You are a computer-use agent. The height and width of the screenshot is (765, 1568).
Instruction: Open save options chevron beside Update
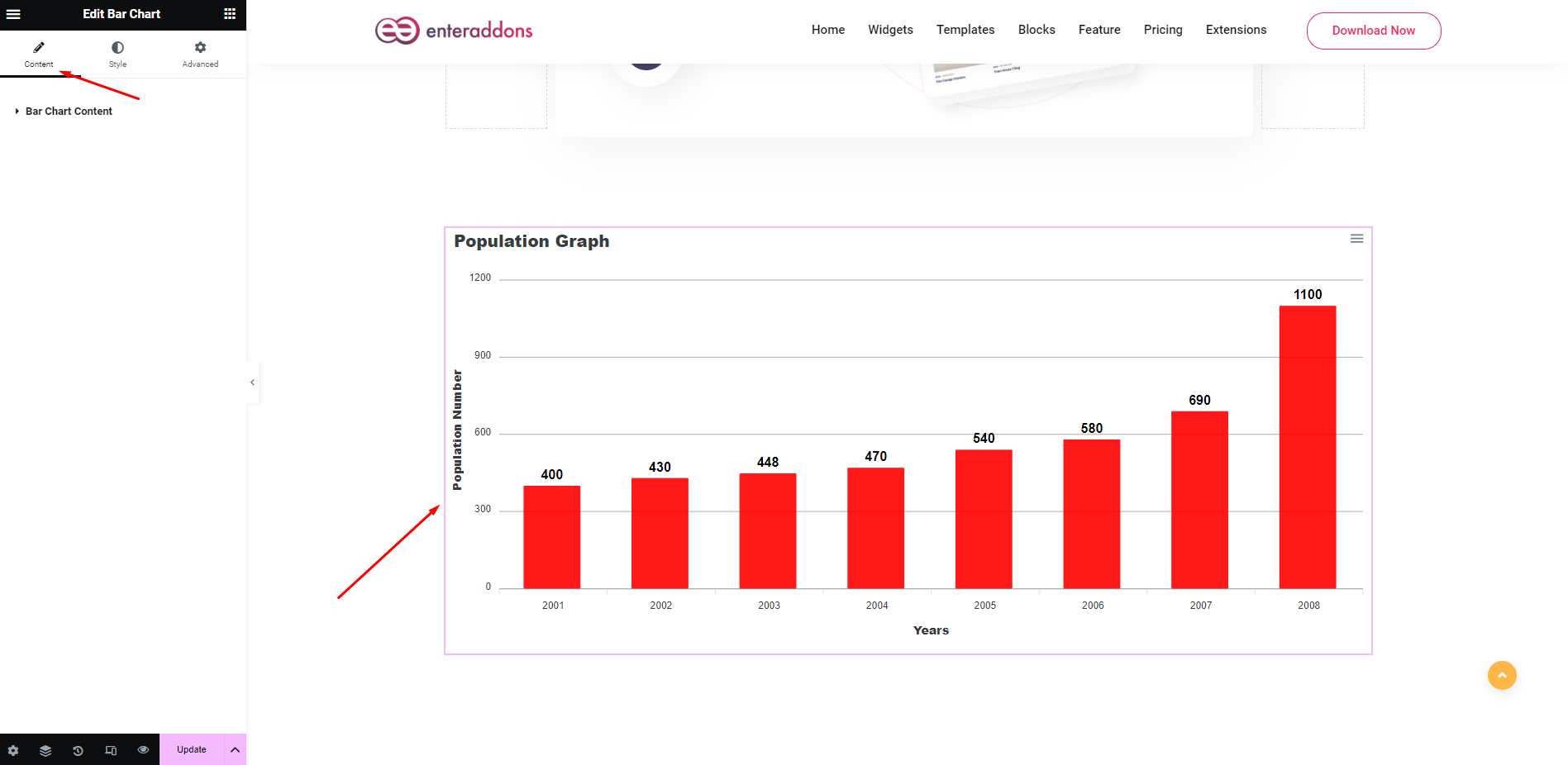pos(235,749)
